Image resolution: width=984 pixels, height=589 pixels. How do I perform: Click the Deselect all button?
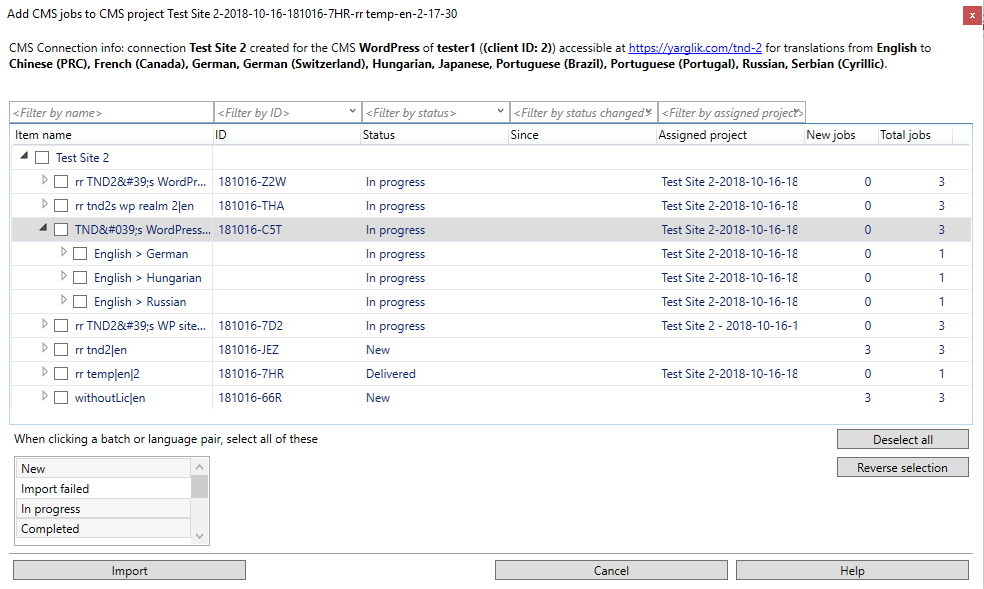(x=902, y=438)
